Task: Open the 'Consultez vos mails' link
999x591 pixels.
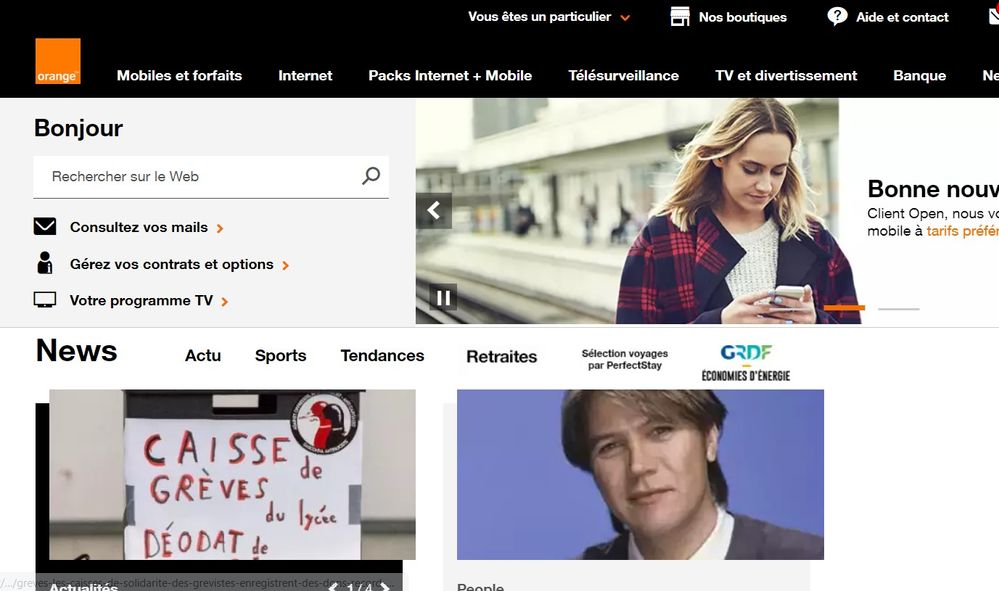Action: 139,227
